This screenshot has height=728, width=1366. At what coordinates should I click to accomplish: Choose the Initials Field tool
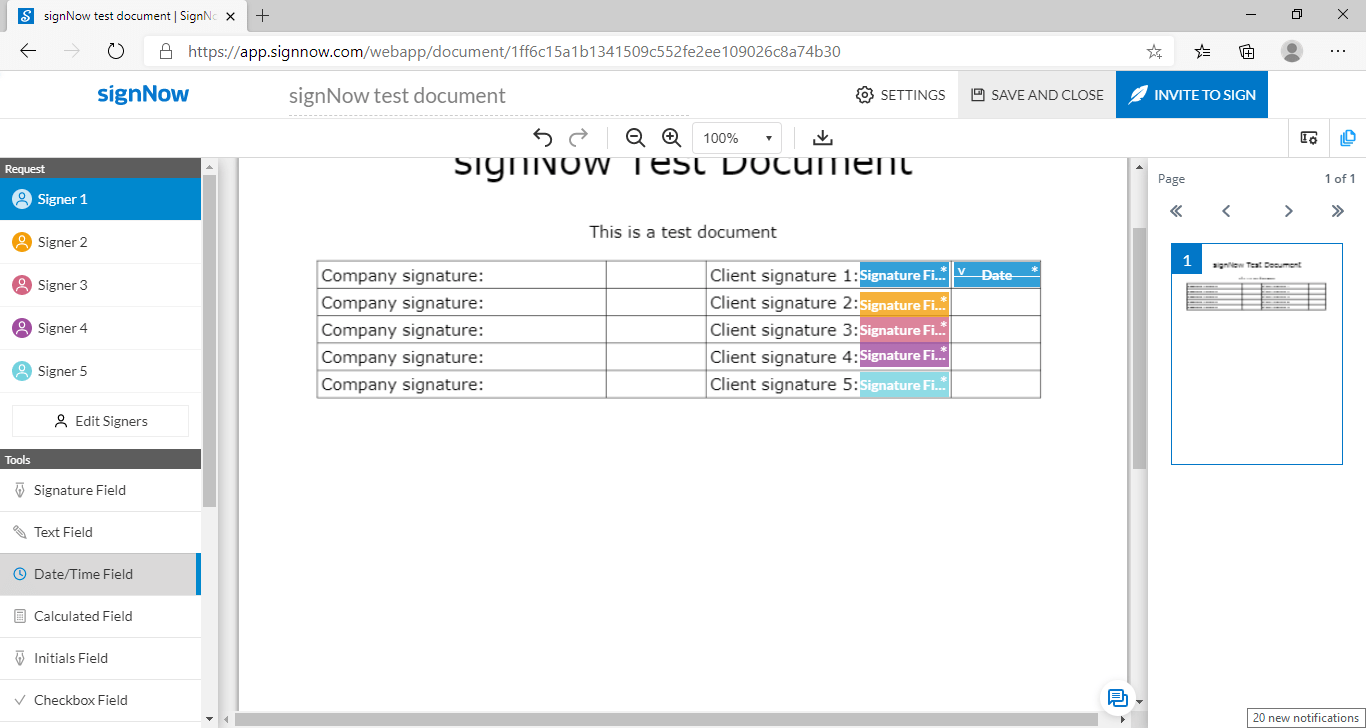click(x=100, y=658)
